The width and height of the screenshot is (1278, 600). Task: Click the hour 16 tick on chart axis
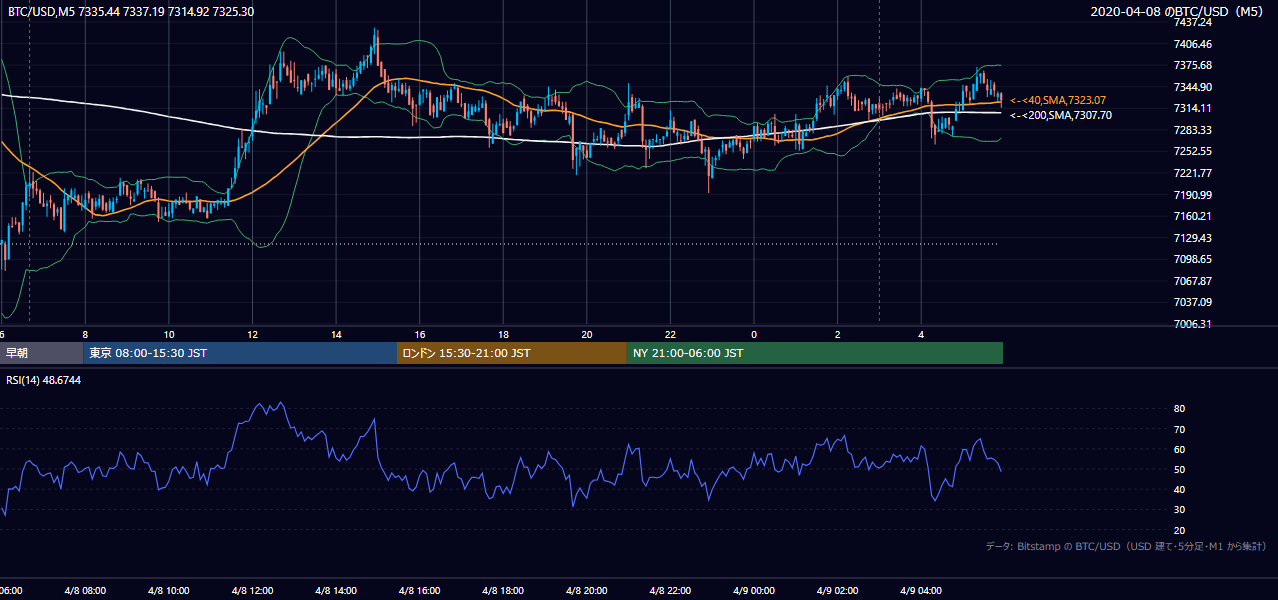pos(420,334)
